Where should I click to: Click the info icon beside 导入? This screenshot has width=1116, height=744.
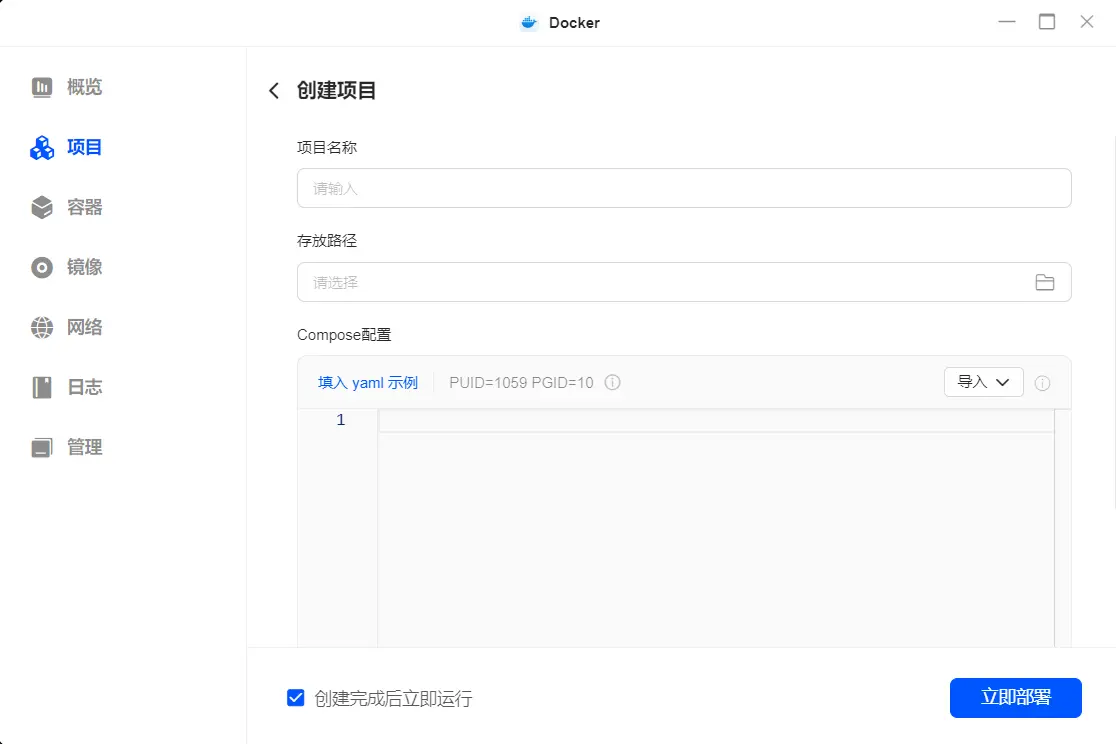pyautogui.click(x=1042, y=382)
